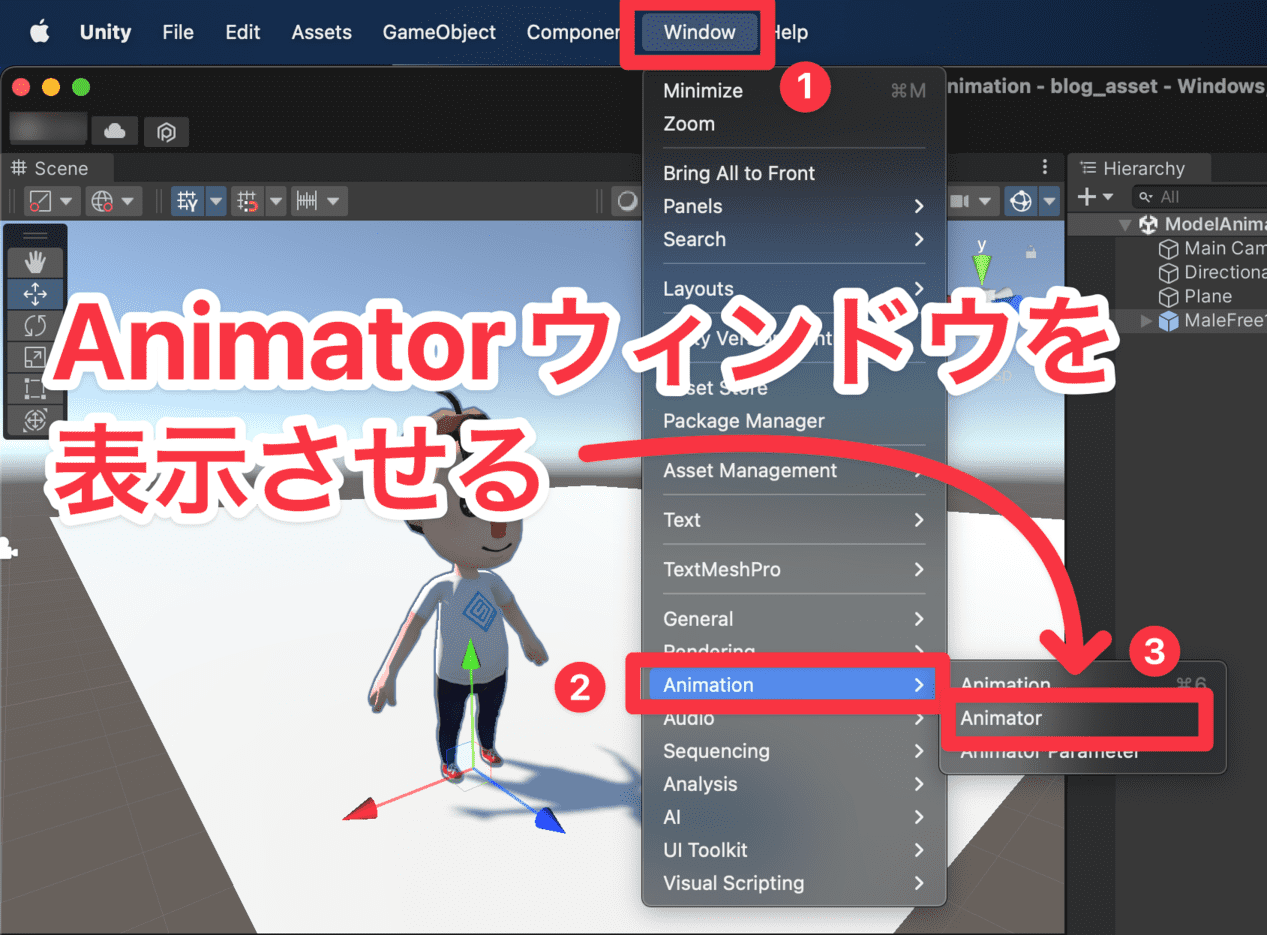
Task: Click the snap increment ruler icon
Action: click(308, 202)
